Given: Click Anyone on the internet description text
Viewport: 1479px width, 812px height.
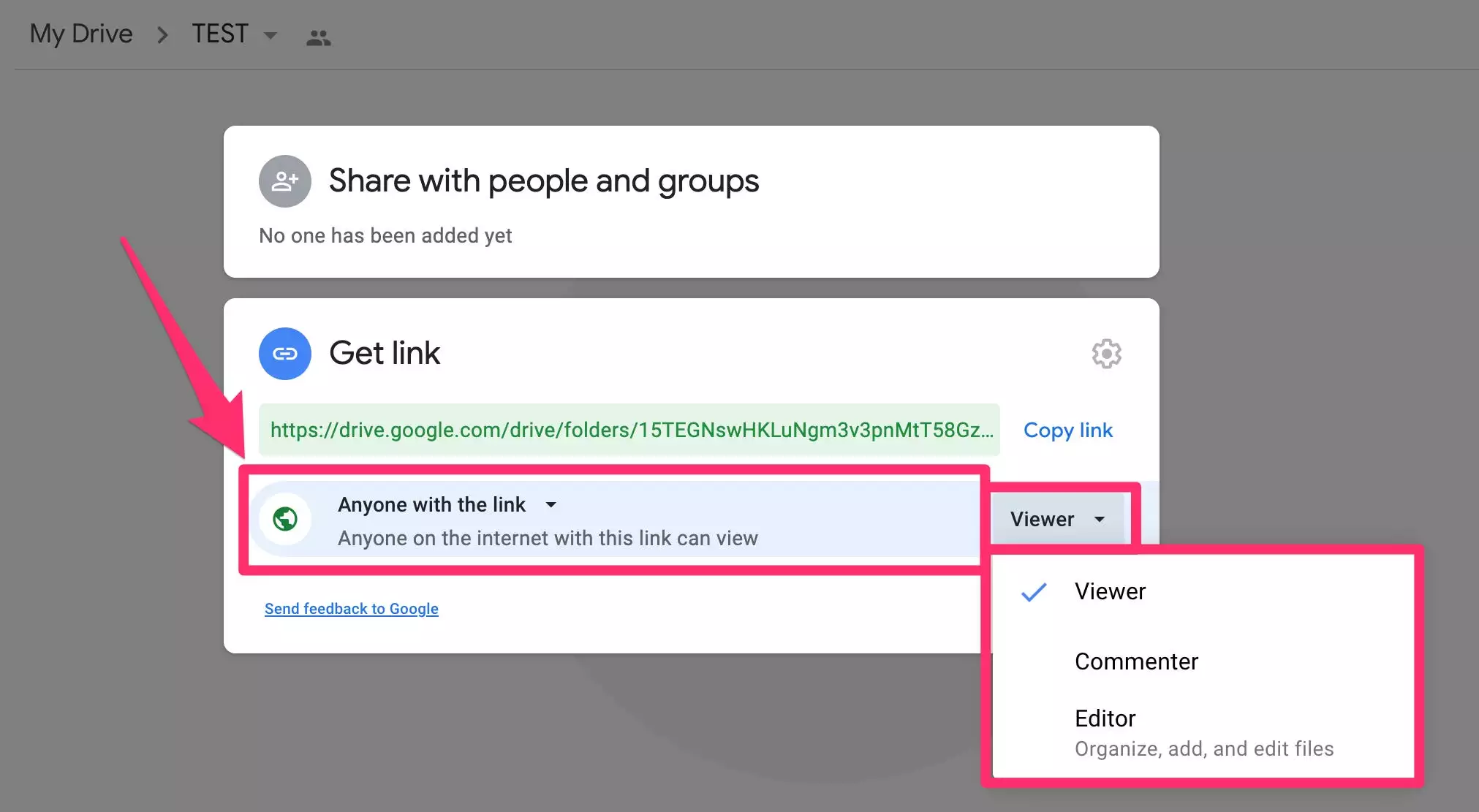Looking at the screenshot, I should pos(548,538).
